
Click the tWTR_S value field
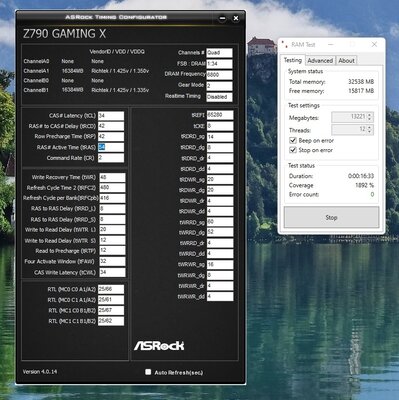pyautogui.click(x=112, y=240)
